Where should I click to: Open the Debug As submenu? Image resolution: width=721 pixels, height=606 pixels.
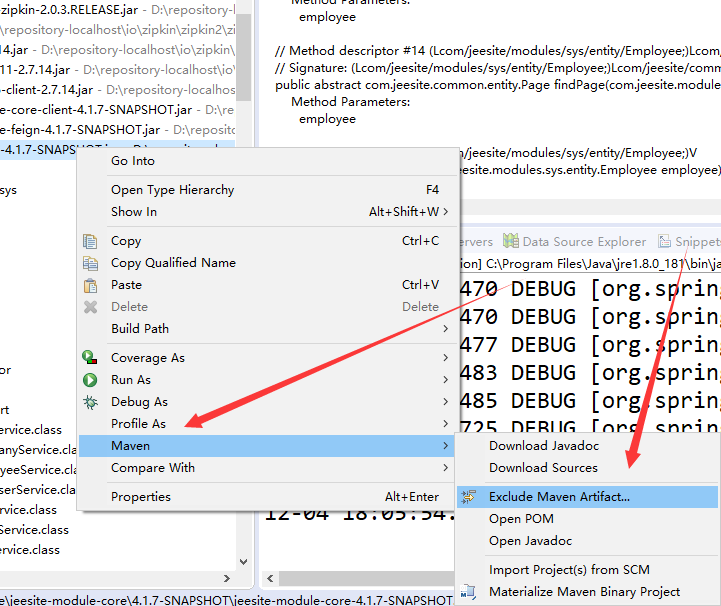click(x=269, y=402)
